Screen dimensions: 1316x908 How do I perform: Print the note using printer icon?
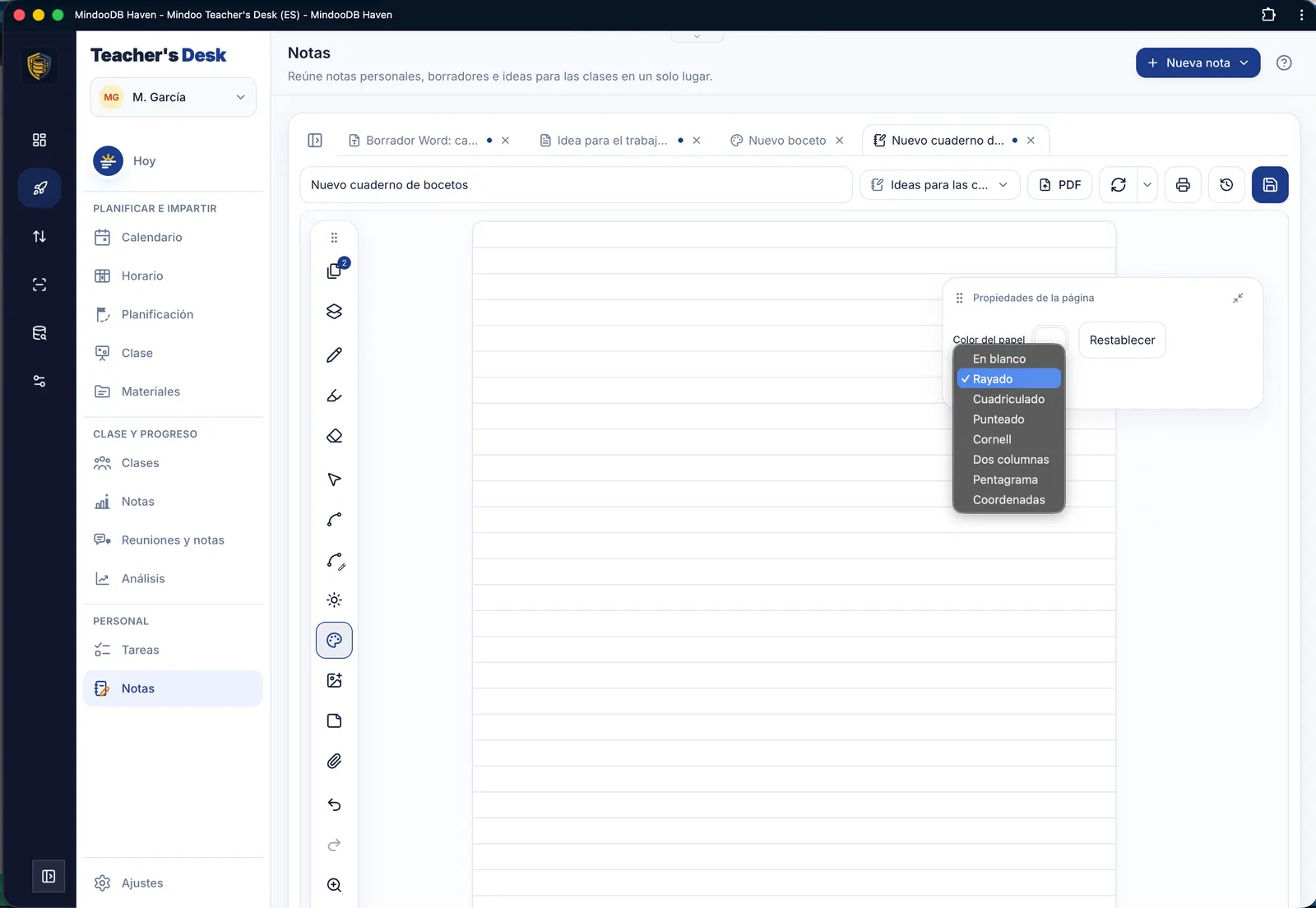tap(1183, 185)
